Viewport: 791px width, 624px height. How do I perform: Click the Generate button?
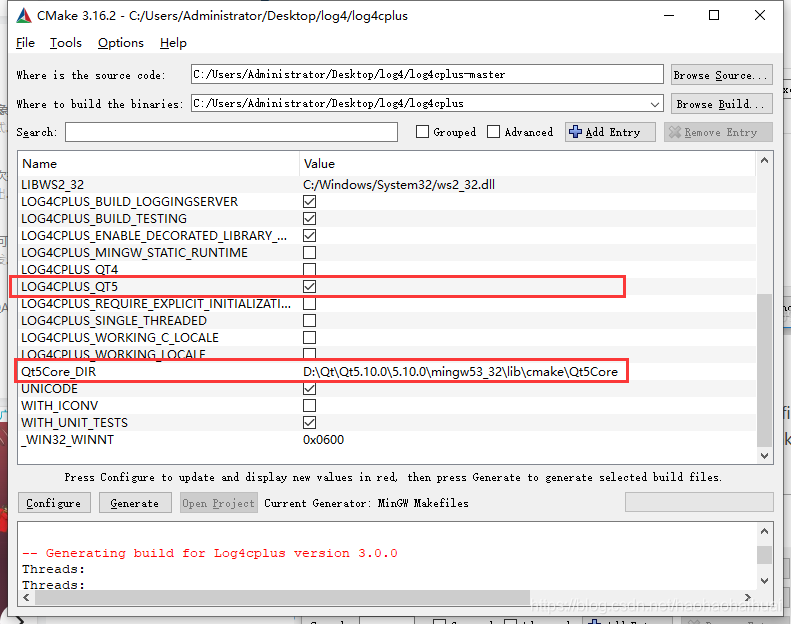(x=135, y=503)
